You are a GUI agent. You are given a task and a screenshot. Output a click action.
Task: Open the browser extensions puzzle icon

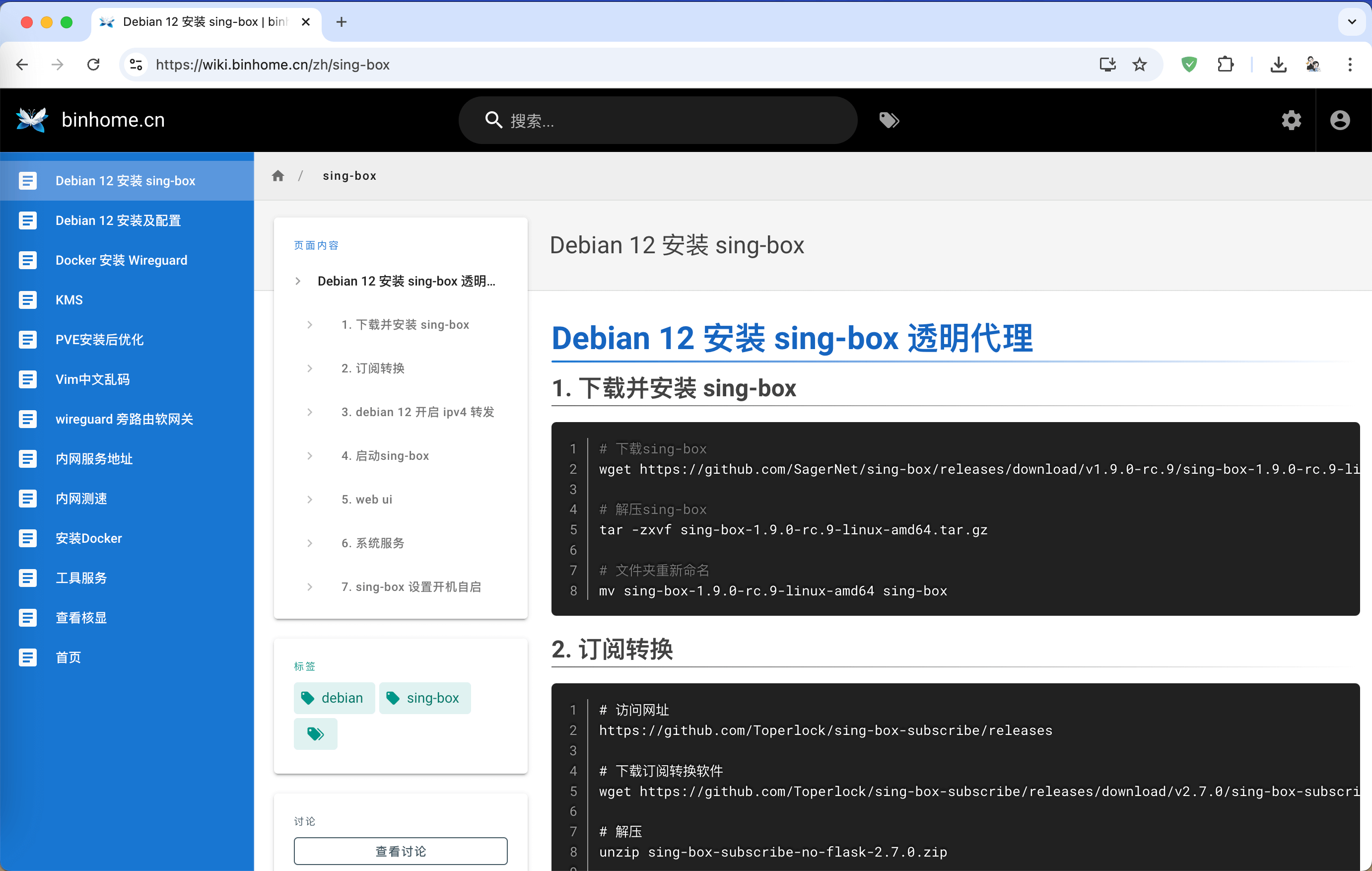click(x=1225, y=65)
